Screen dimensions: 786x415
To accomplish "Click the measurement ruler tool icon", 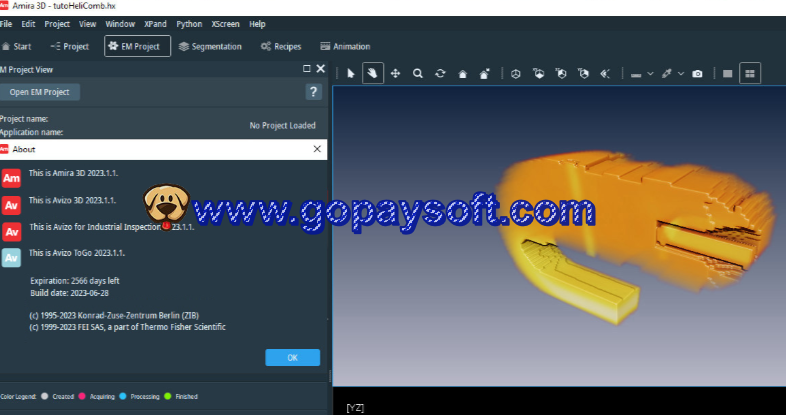I will (636, 74).
